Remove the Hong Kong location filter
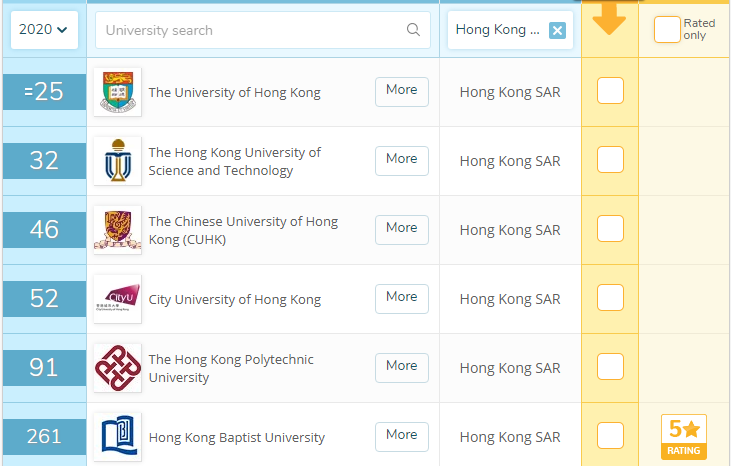731x466 pixels. coord(557,30)
